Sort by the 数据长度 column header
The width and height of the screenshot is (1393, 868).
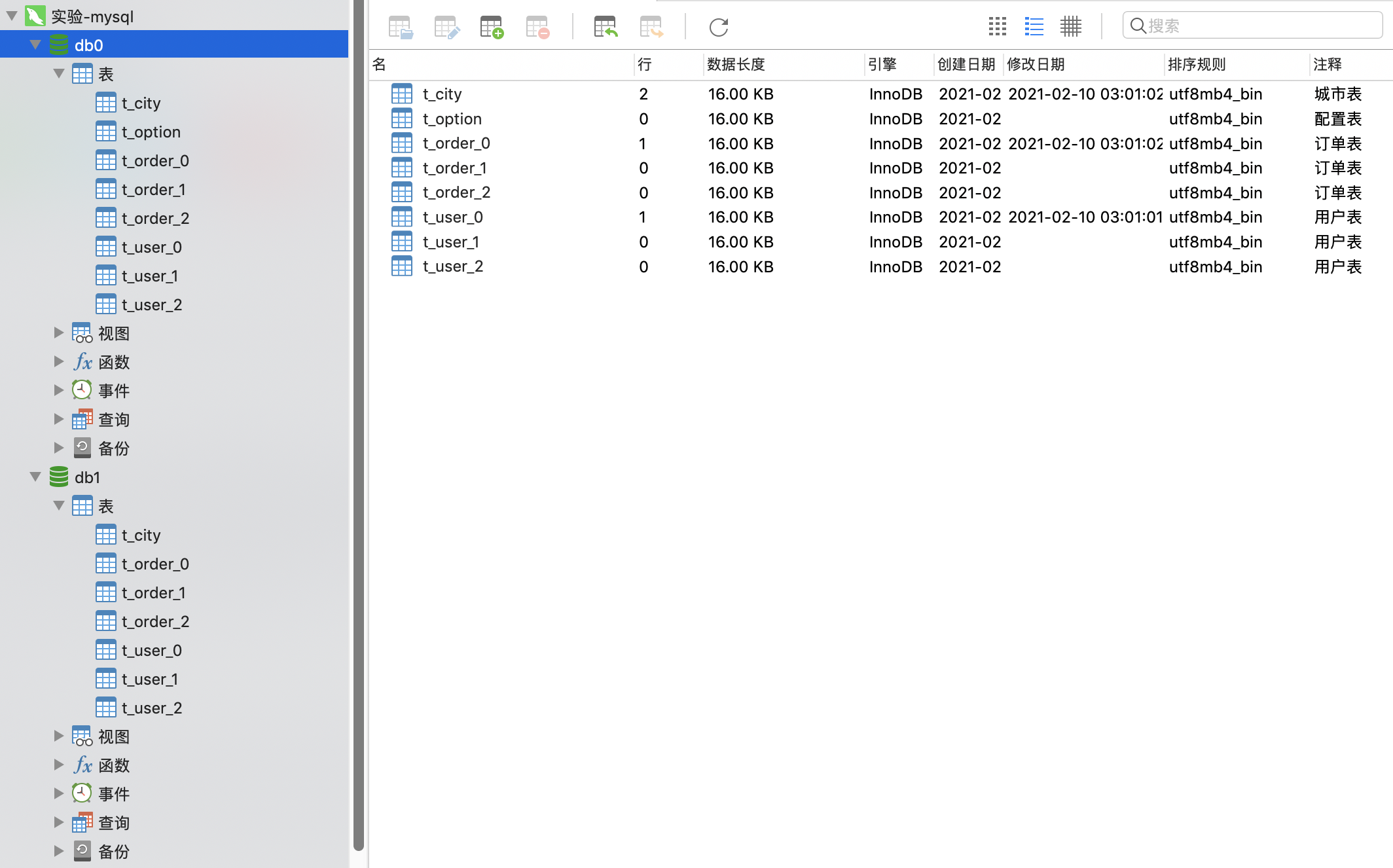tap(736, 64)
